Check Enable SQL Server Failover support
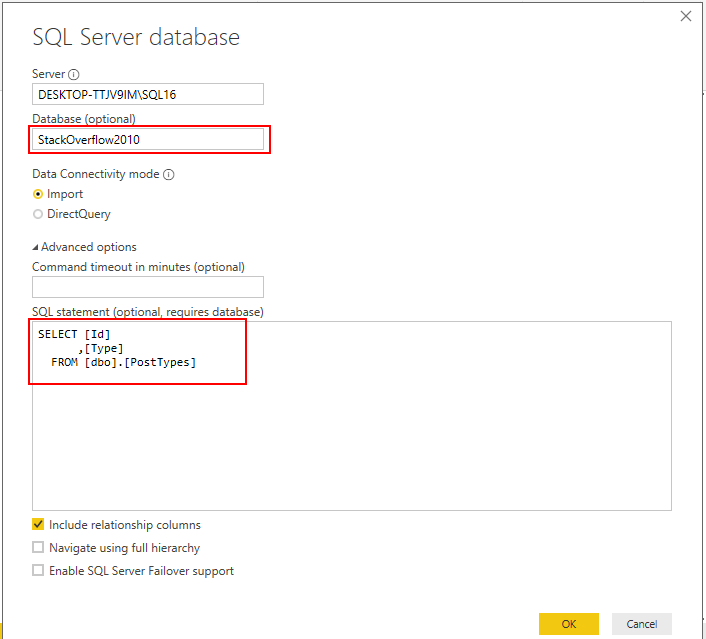706x639 pixels. click(x=38, y=571)
